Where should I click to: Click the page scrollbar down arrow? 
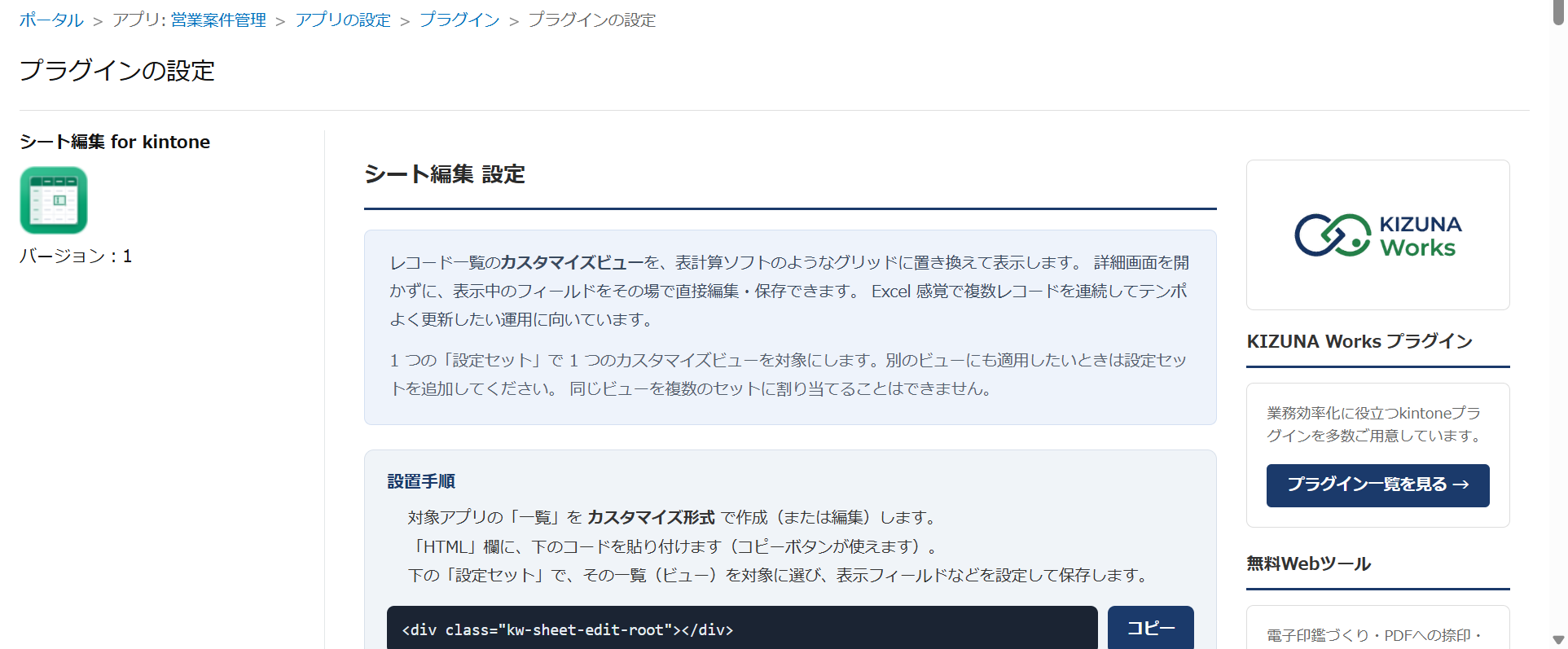1558,640
